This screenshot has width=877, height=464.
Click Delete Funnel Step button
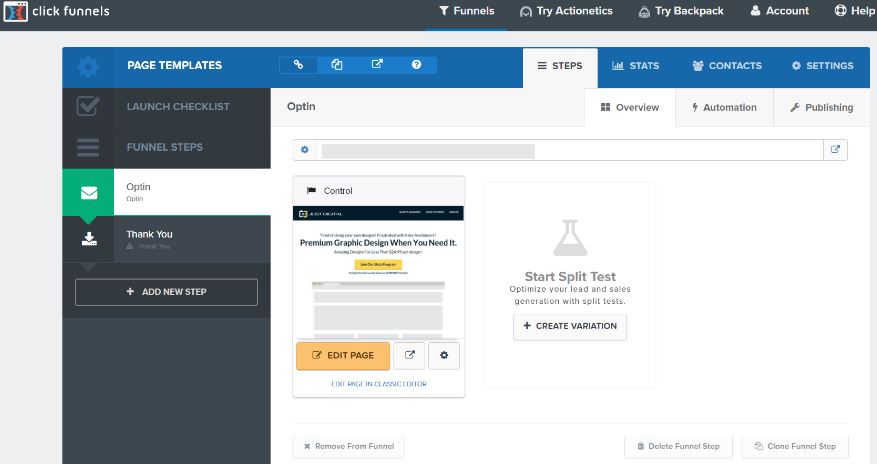pyautogui.click(x=678, y=447)
